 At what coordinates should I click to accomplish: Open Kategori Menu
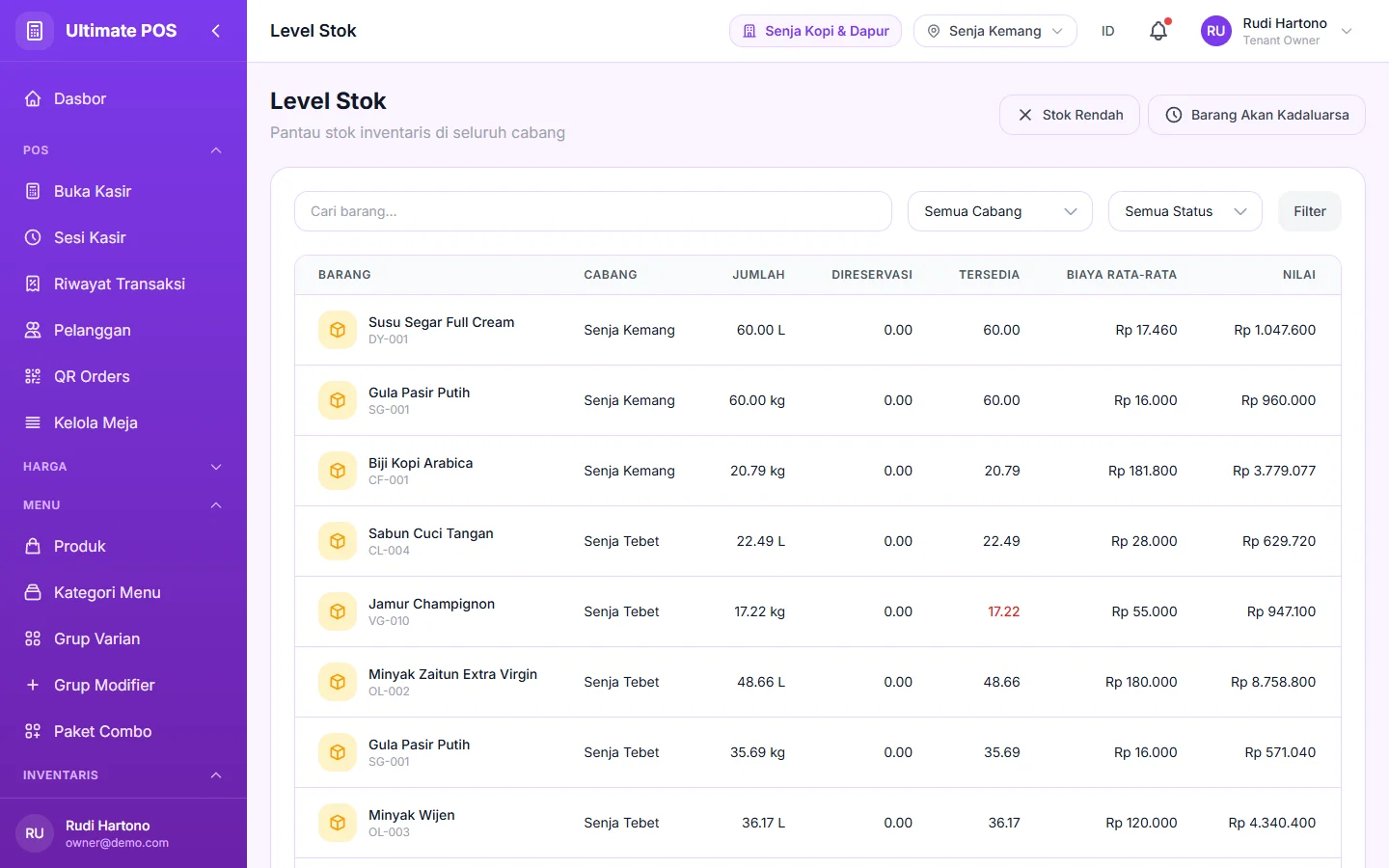click(123, 592)
